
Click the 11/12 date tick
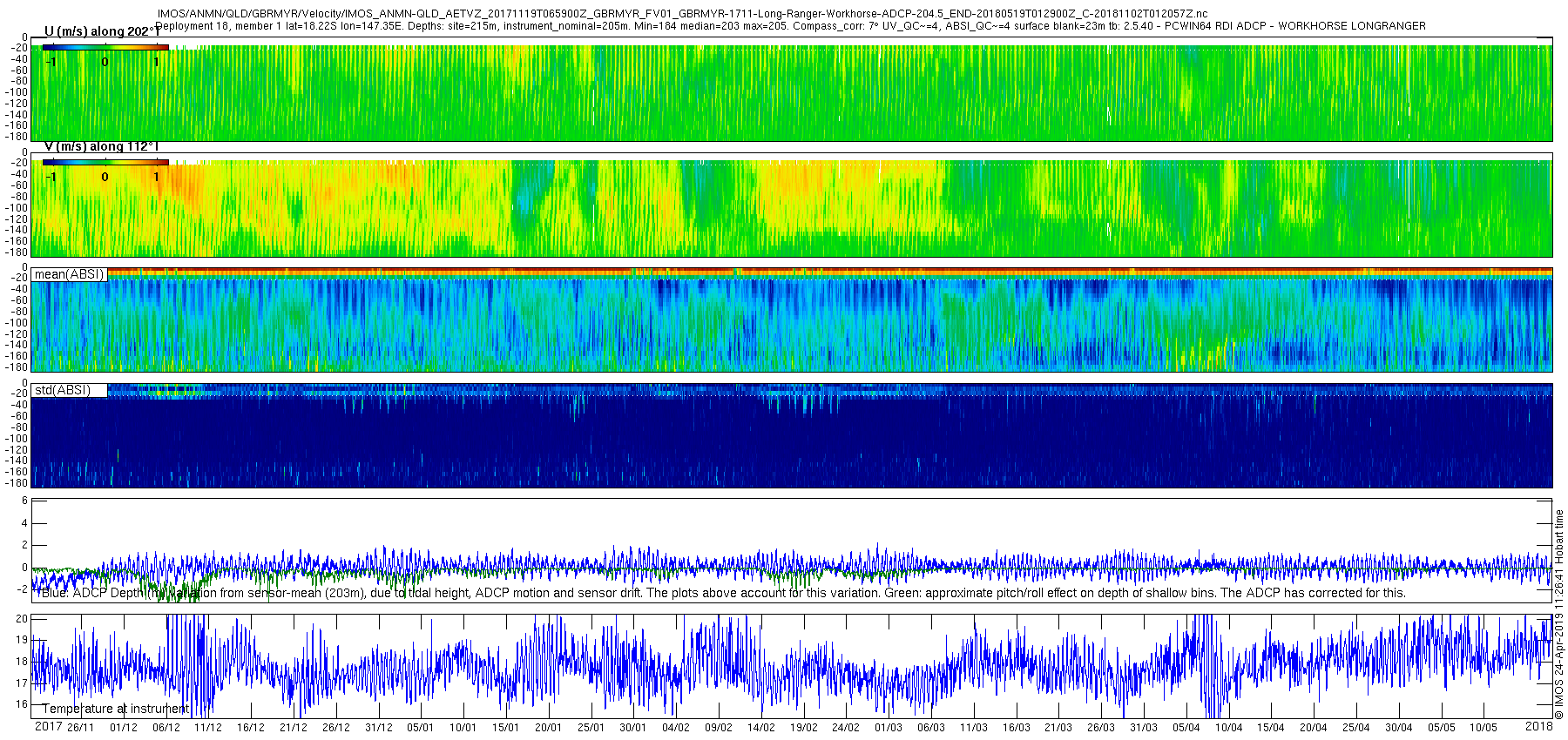207,728
